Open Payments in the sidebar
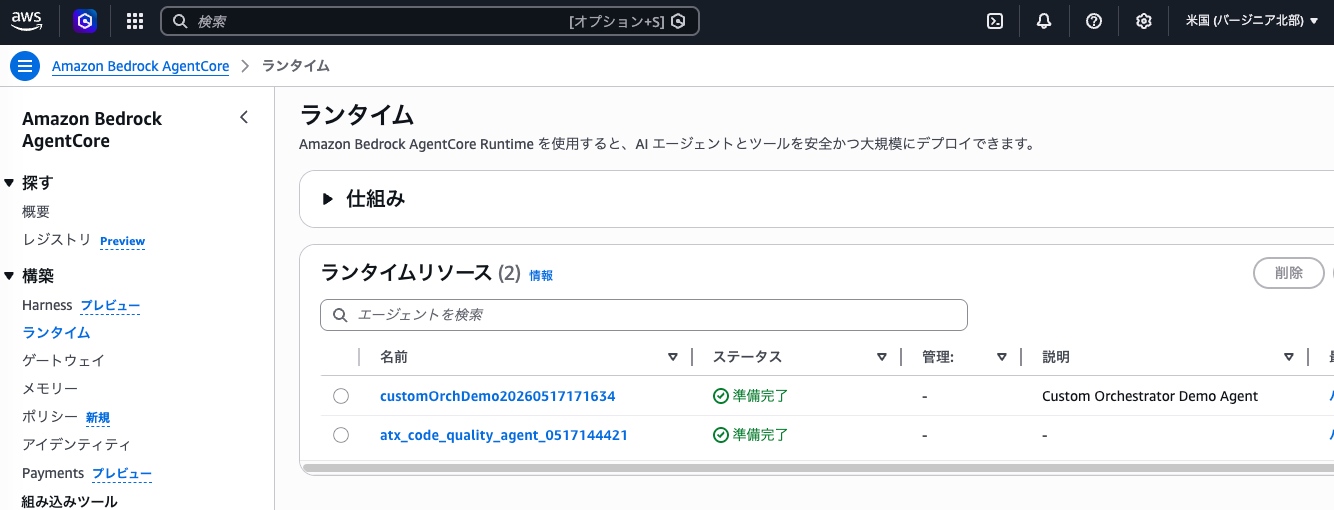Image resolution: width=1334 pixels, height=510 pixels. click(53, 473)
